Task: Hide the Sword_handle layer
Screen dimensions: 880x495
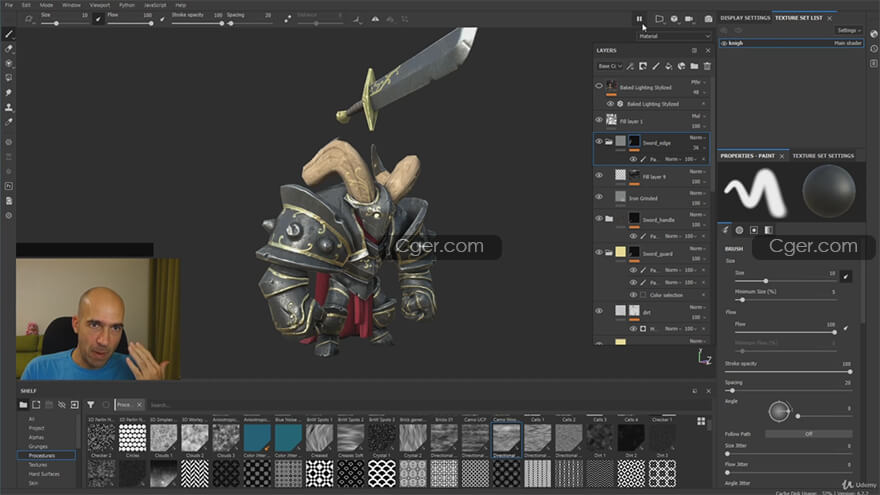Action: click(599, 218)
